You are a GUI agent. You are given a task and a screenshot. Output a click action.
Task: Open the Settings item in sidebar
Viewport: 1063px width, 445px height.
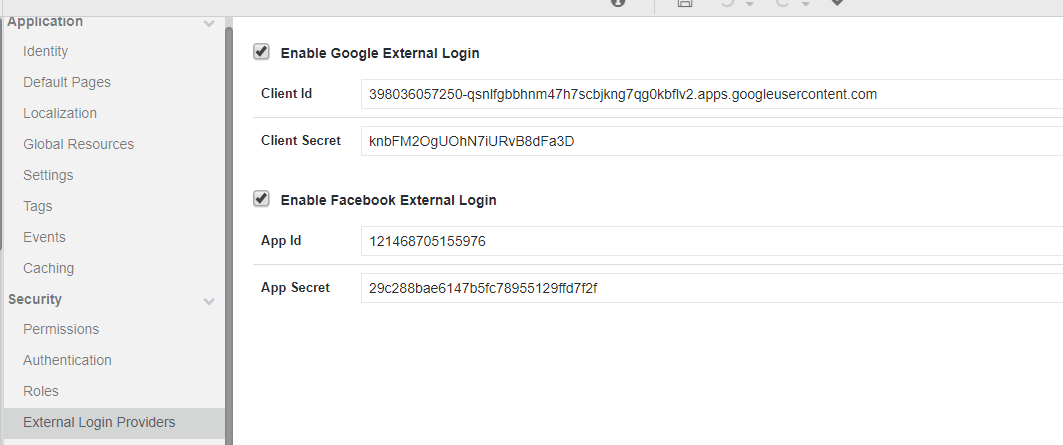48,175
